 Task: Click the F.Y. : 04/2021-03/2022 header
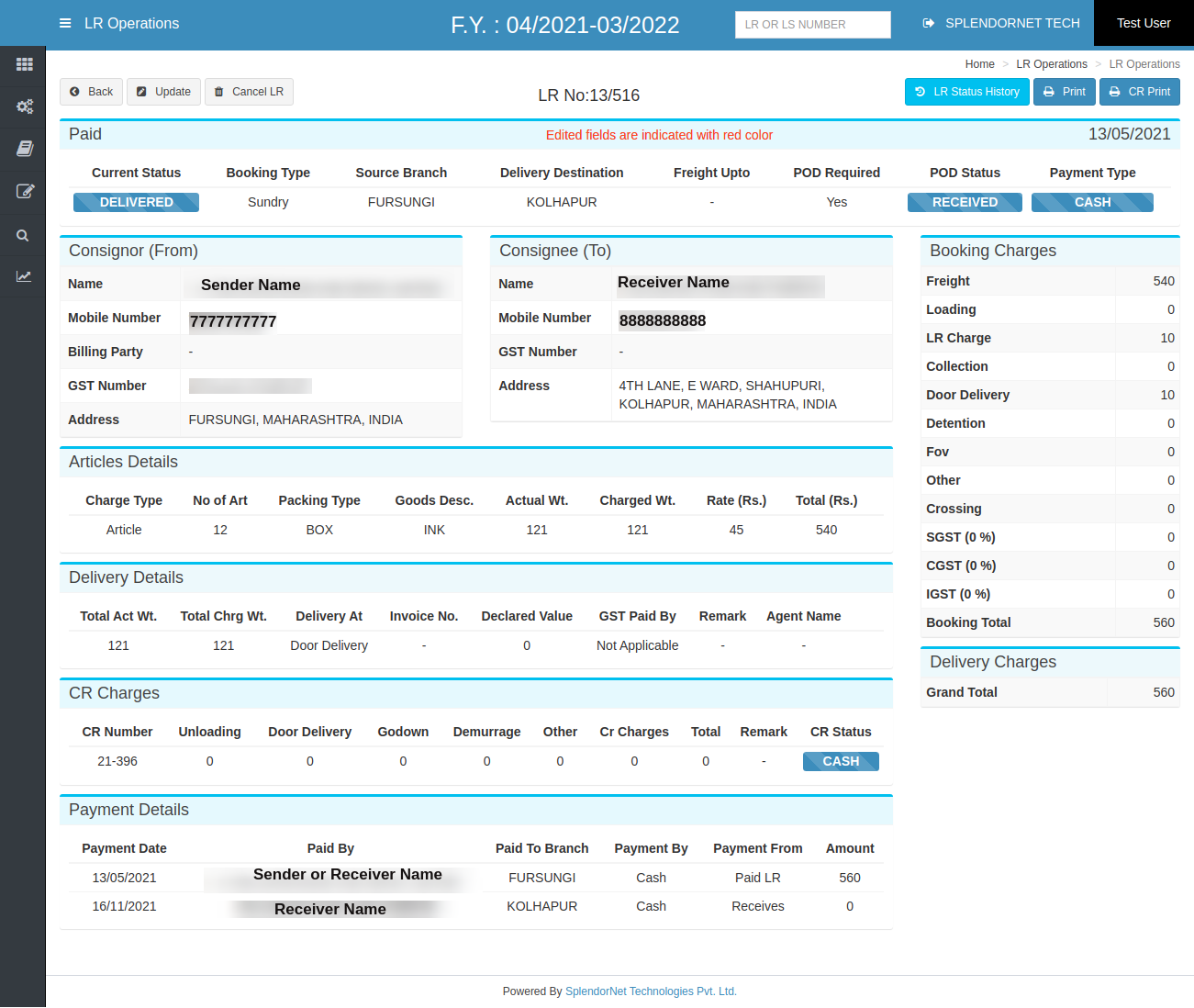(x=565, y=25)
